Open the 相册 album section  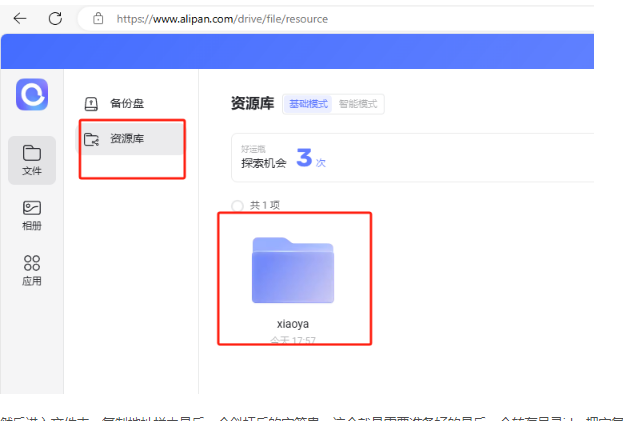(x=32, y=214)
